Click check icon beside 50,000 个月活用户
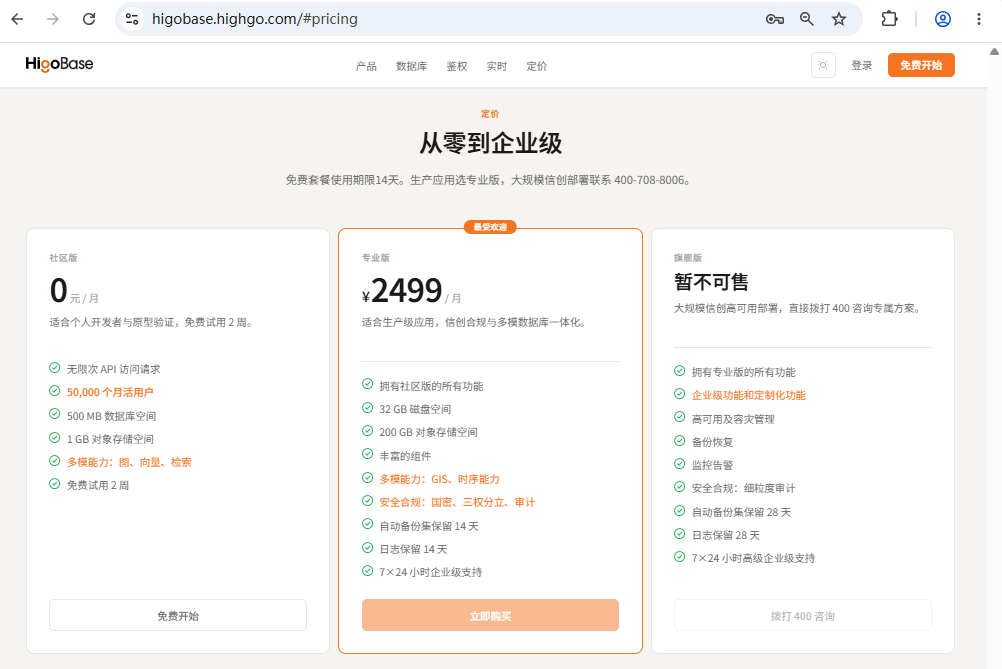 [x=54, y=390]
